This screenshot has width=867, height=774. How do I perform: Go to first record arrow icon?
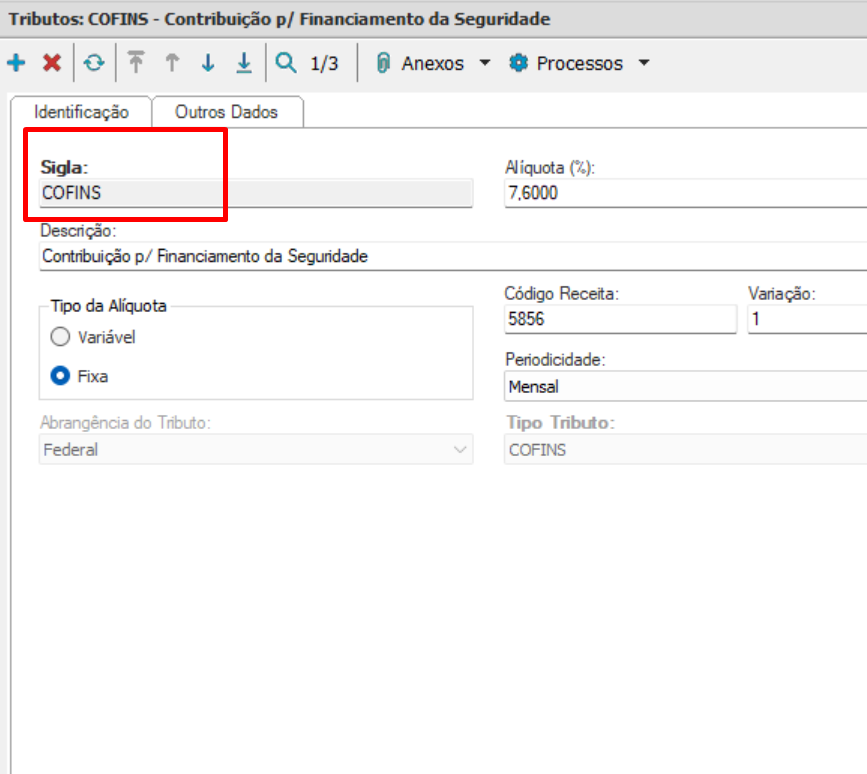[136, 62]
